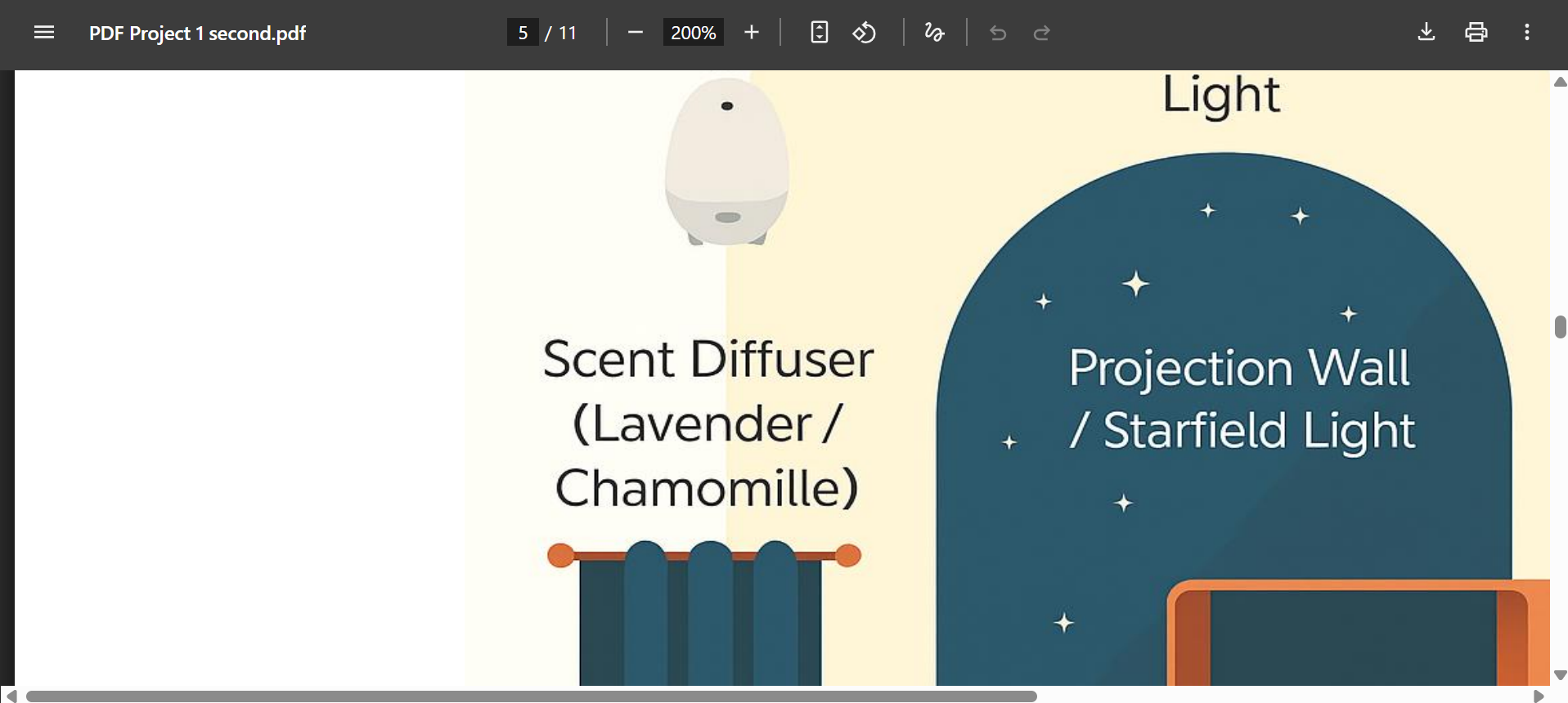Screen dimensions: 1568x703
Task: Click the undo arrow icon
Action: (998, 33)
